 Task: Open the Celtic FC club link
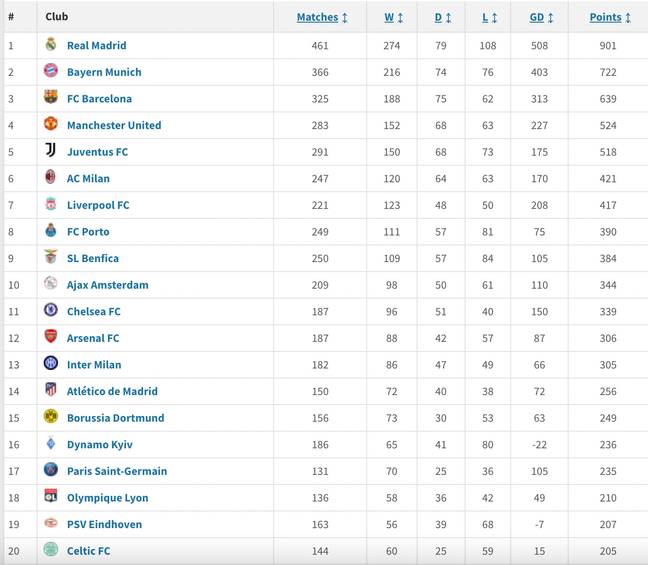coord(88,551)
